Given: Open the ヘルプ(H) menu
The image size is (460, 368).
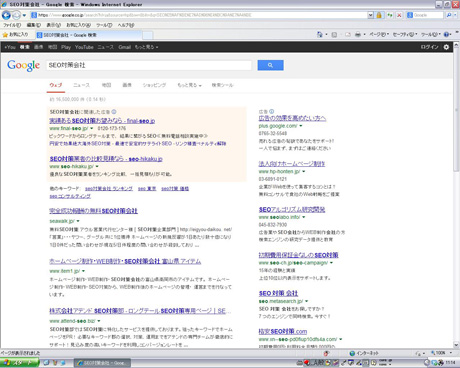Looking at the screenshot, I should pyautogui.click(x=126, y=25).
